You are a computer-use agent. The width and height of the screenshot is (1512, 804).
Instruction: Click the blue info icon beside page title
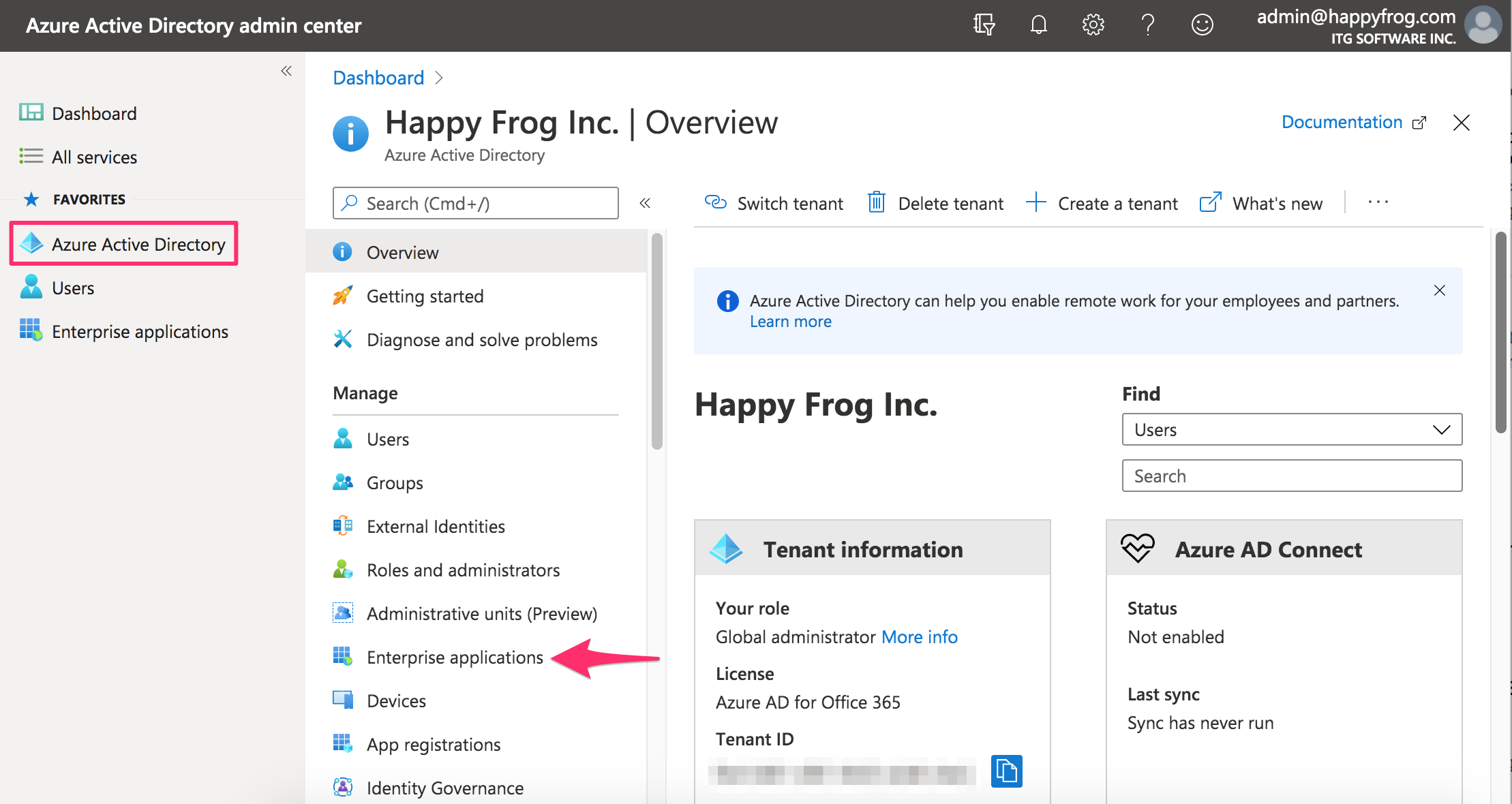pos(350,133)
